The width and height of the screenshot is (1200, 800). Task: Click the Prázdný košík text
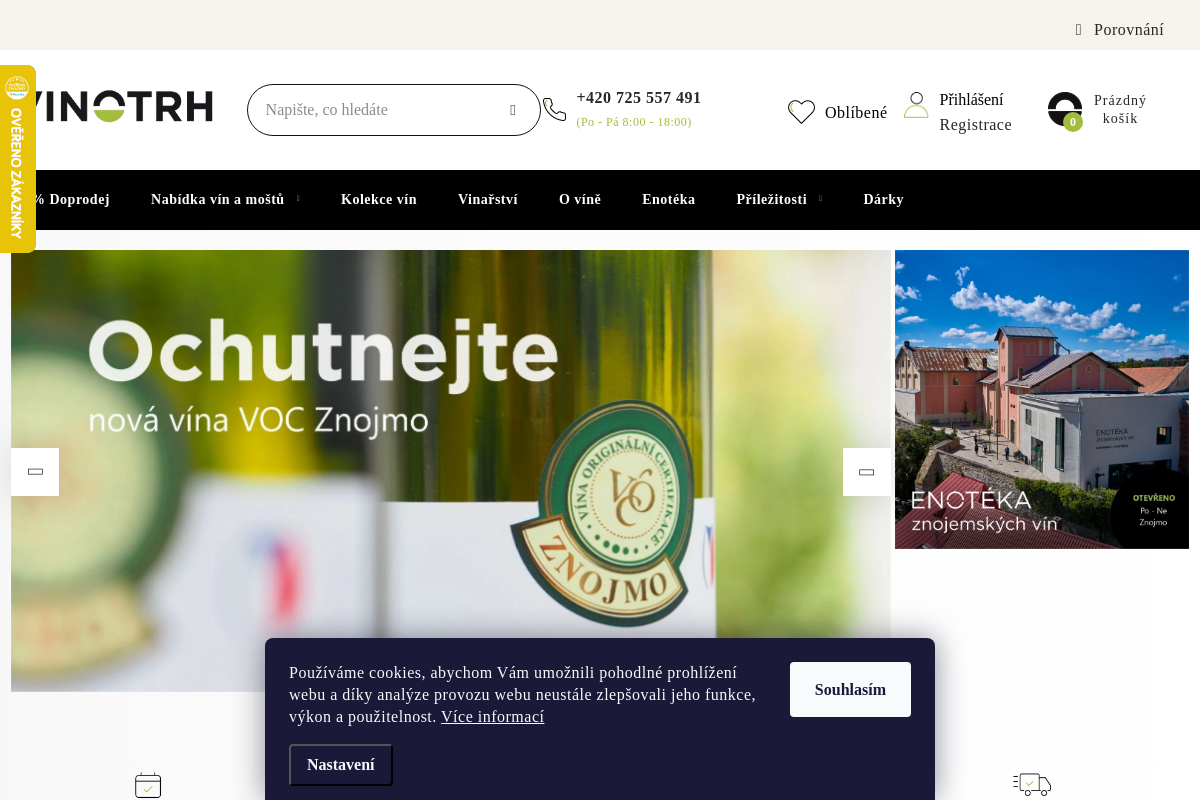click(x=1120, y=109)
